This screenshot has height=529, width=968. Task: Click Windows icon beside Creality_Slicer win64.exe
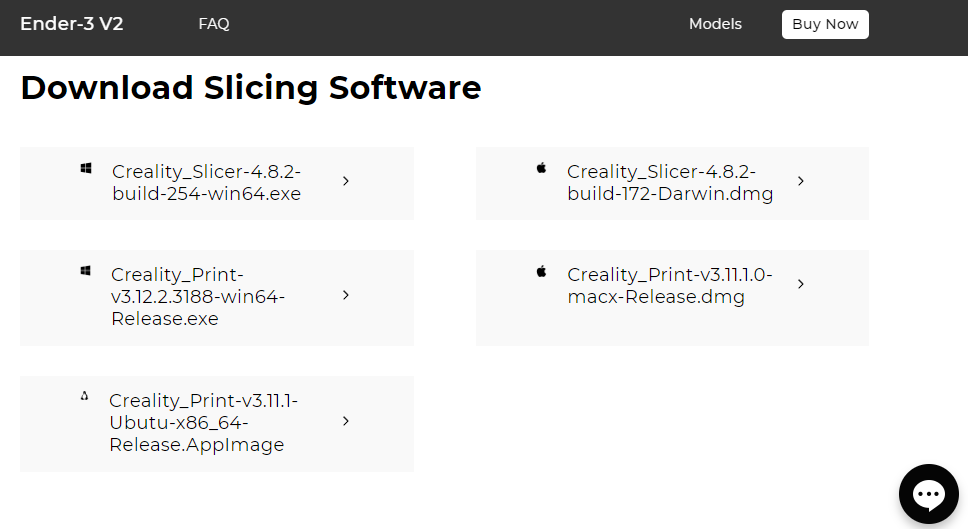click(86, 169)
